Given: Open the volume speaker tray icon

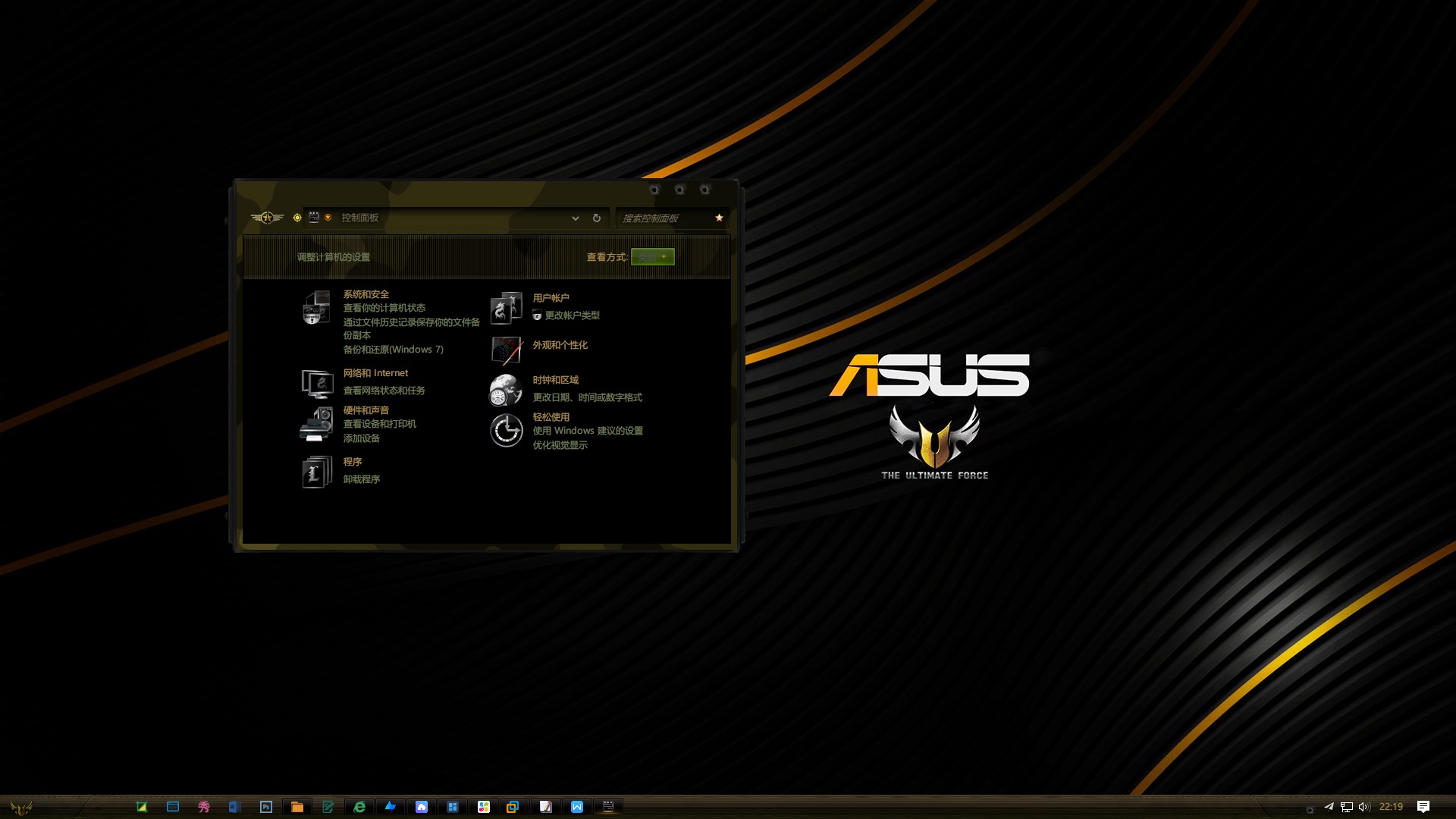Looking at the screenshot, I should click(1364, 807).
